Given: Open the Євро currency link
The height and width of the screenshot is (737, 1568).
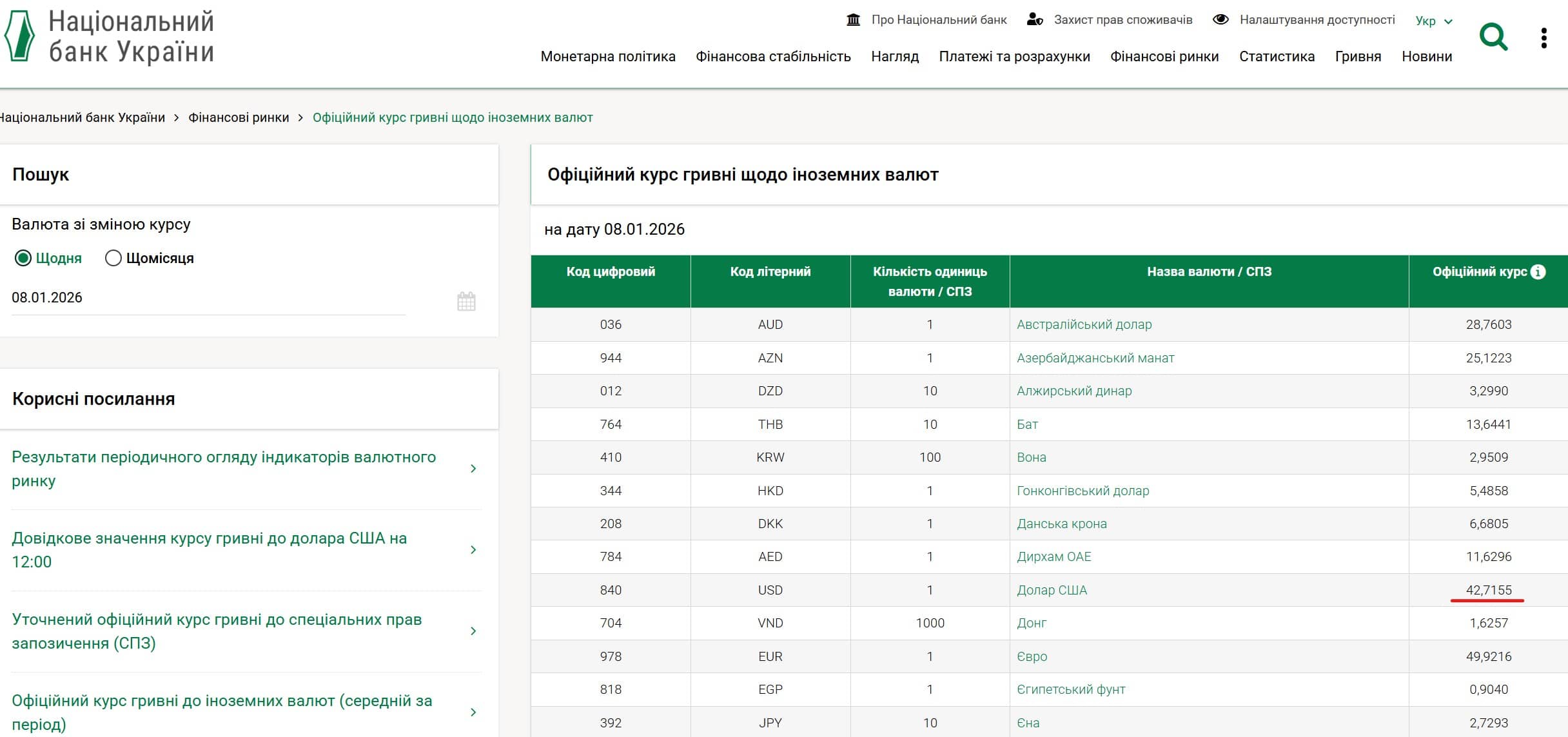Looking at the screenshot, I should coord(1032,656).
